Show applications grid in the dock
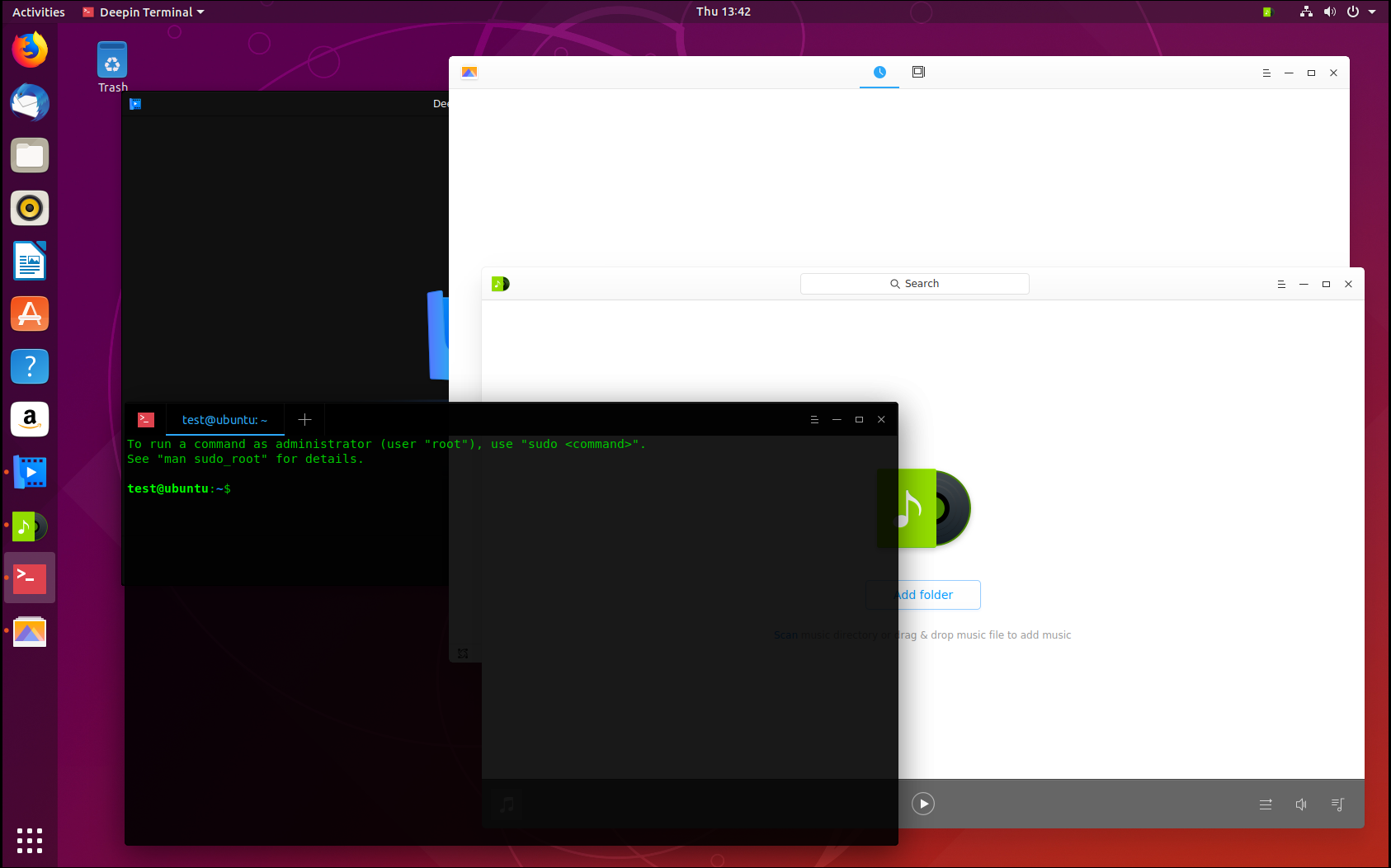Screen dimensions: 1391x868 coord(30,840)
